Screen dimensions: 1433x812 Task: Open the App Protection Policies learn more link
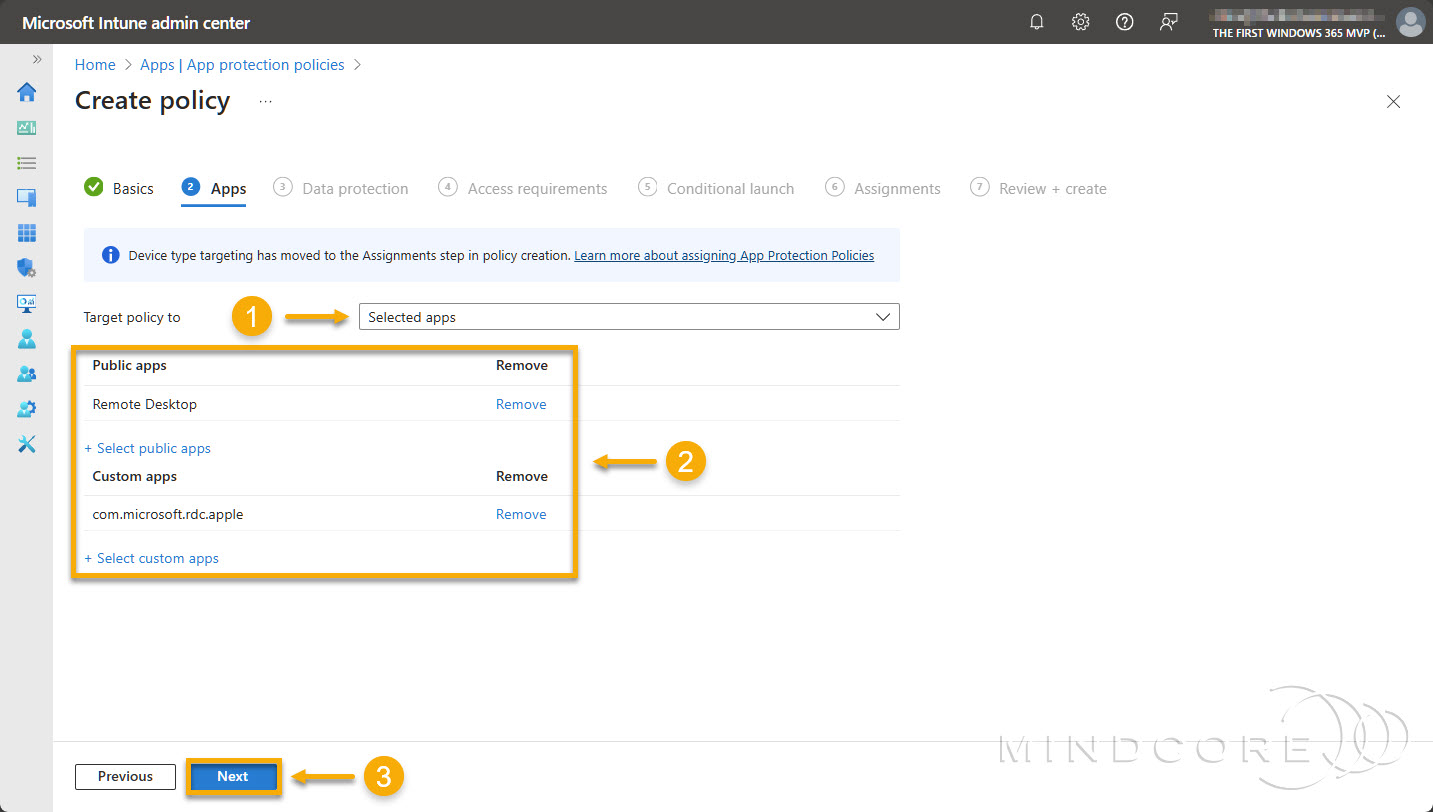[x=723, y=255]
